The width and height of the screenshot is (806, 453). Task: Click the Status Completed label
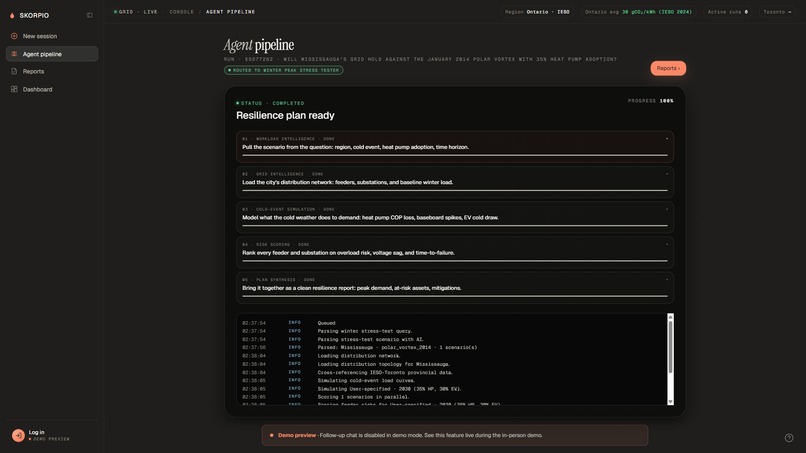270,103
